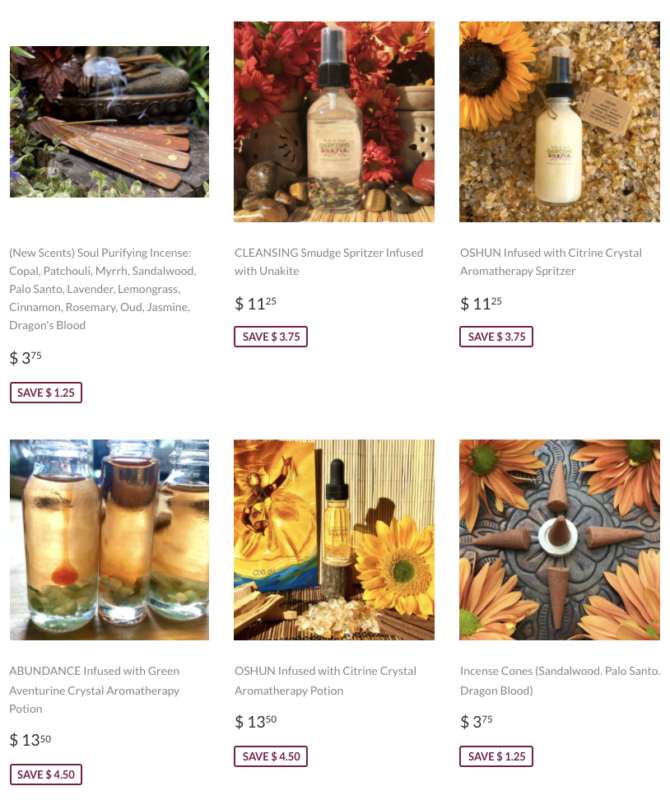Click the $11.25 price of CLEANSING Spritzer
Screen dimensions: 670x800
[x=255, y=304]
